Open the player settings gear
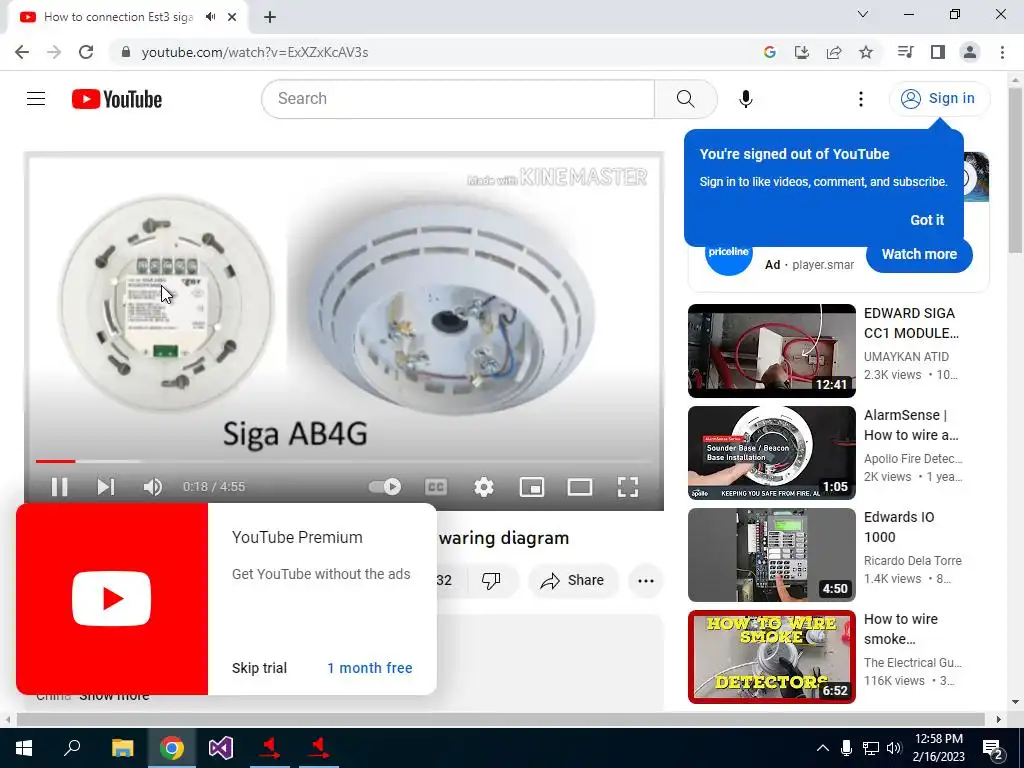1024x768 pixels. point(484,487)
